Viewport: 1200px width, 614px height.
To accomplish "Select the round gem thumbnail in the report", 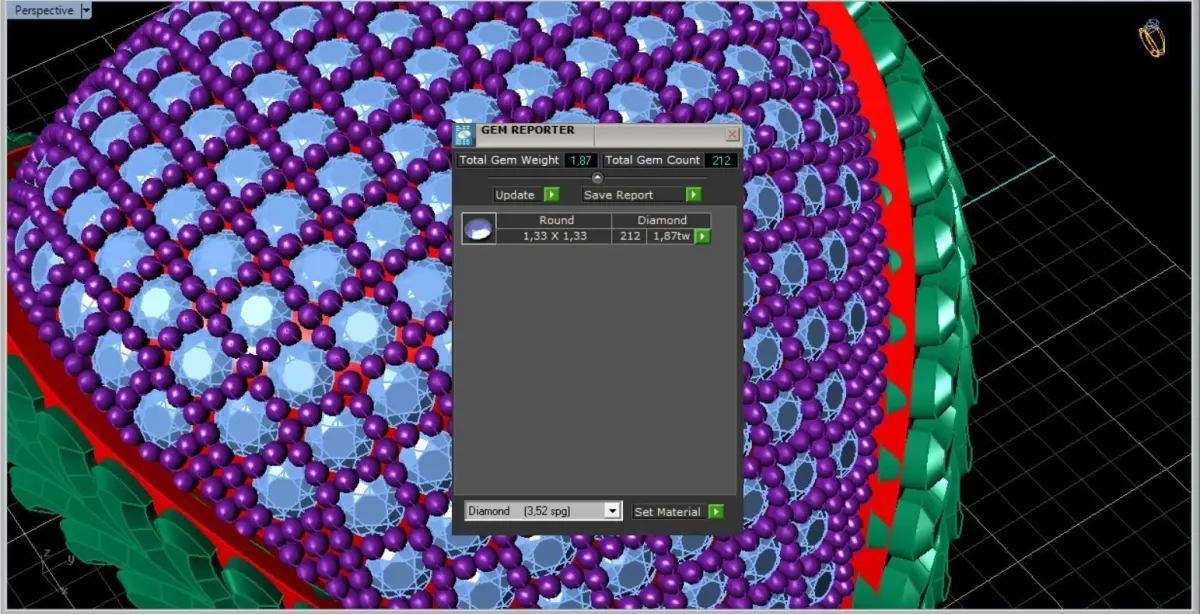I will pos(478,228).
